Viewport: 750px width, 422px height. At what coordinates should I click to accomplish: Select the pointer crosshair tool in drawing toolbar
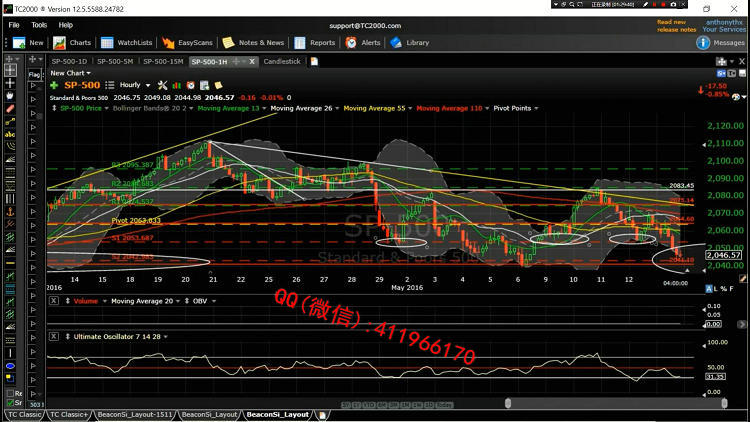click(10, 70)
